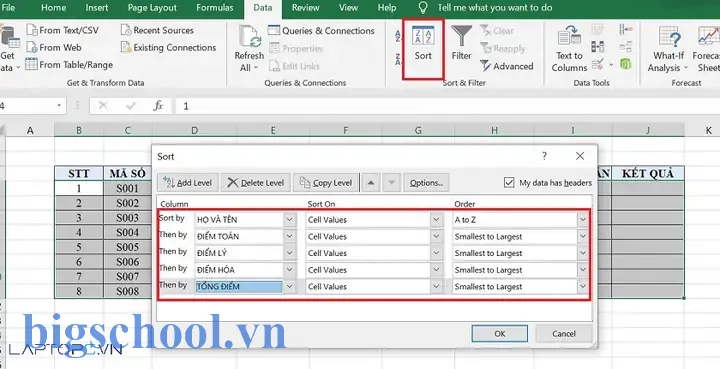Open the Sort dialog from the ribbon
The image size is (720, 369).
tap(423, 44)
